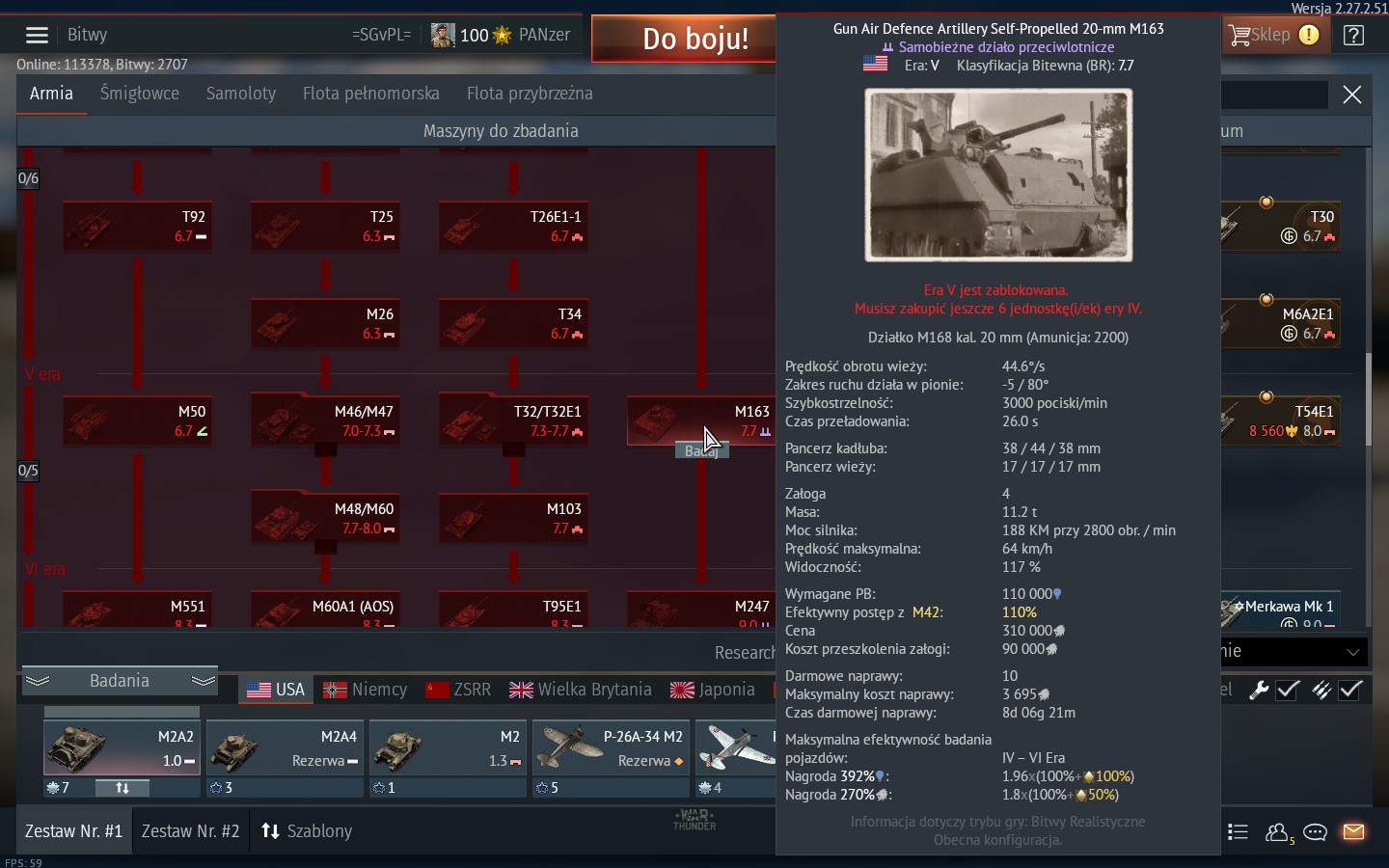The height and width of the screenshot is (868, 1389).
Task: Select the USA nation tab
Action: point(276,690)
